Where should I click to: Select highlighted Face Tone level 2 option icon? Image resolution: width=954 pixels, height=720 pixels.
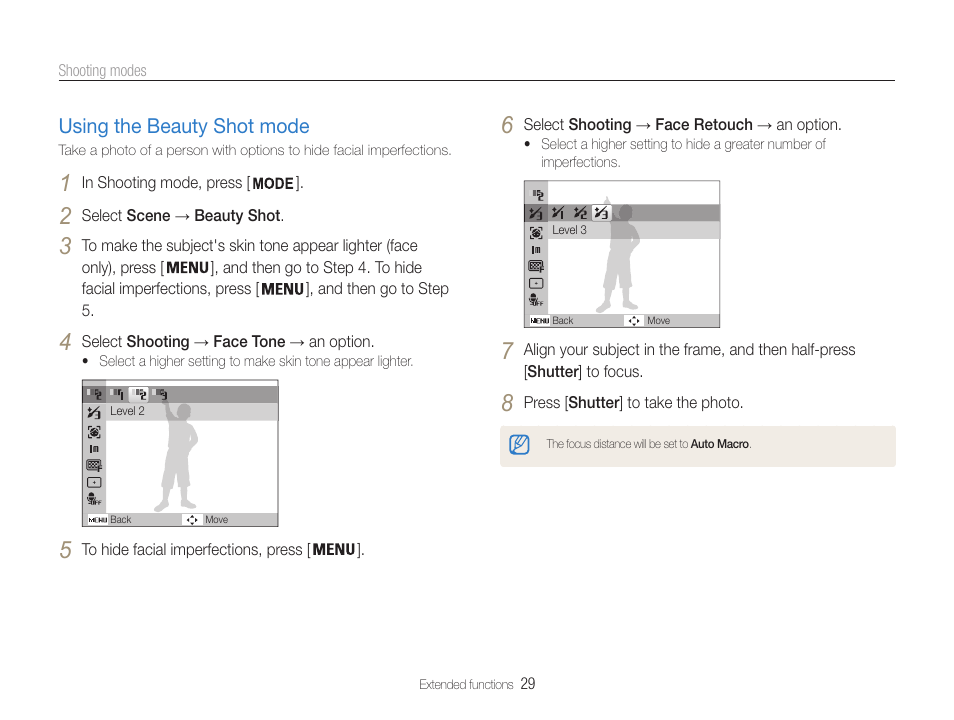click(139, 394)
